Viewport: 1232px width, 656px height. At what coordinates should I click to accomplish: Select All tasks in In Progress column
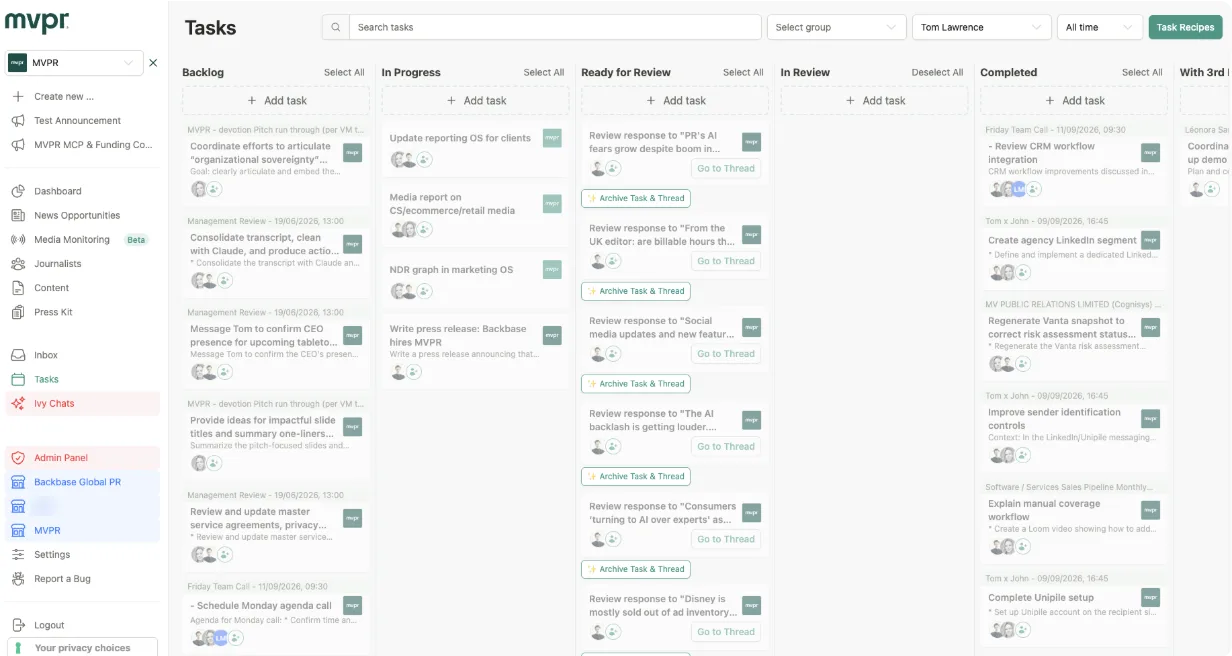pyautogui.click(x=544, y=72)
